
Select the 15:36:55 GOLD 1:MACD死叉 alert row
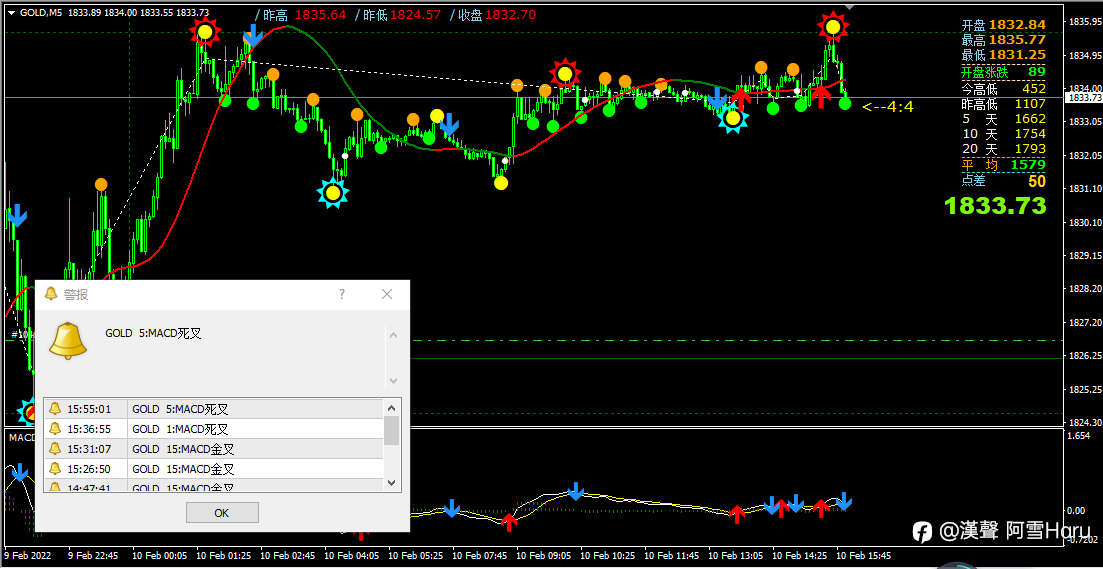[x=214, y=428]
